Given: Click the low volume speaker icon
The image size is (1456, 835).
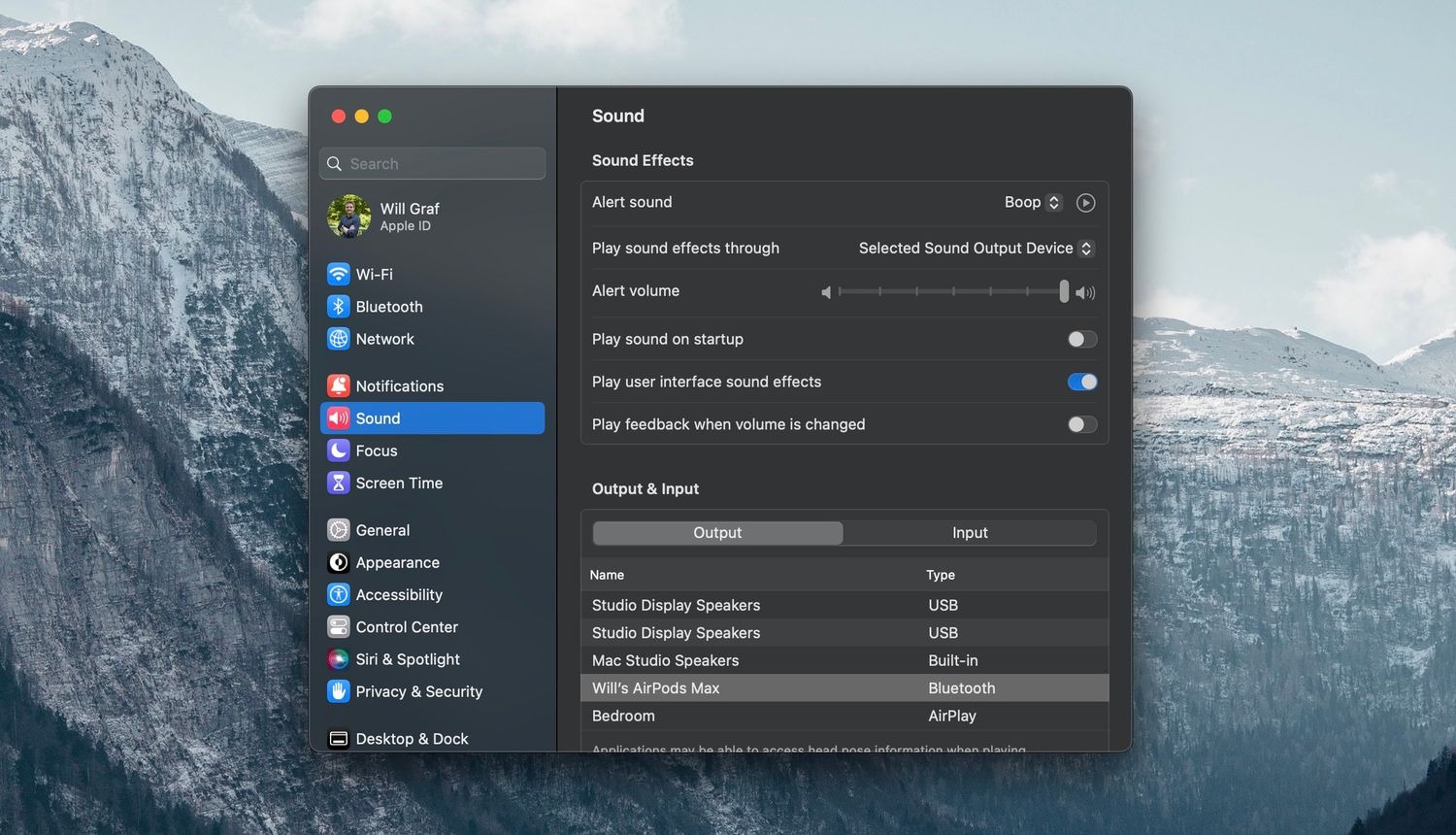Looking at the screenshot, I should [x=826, y=292].
